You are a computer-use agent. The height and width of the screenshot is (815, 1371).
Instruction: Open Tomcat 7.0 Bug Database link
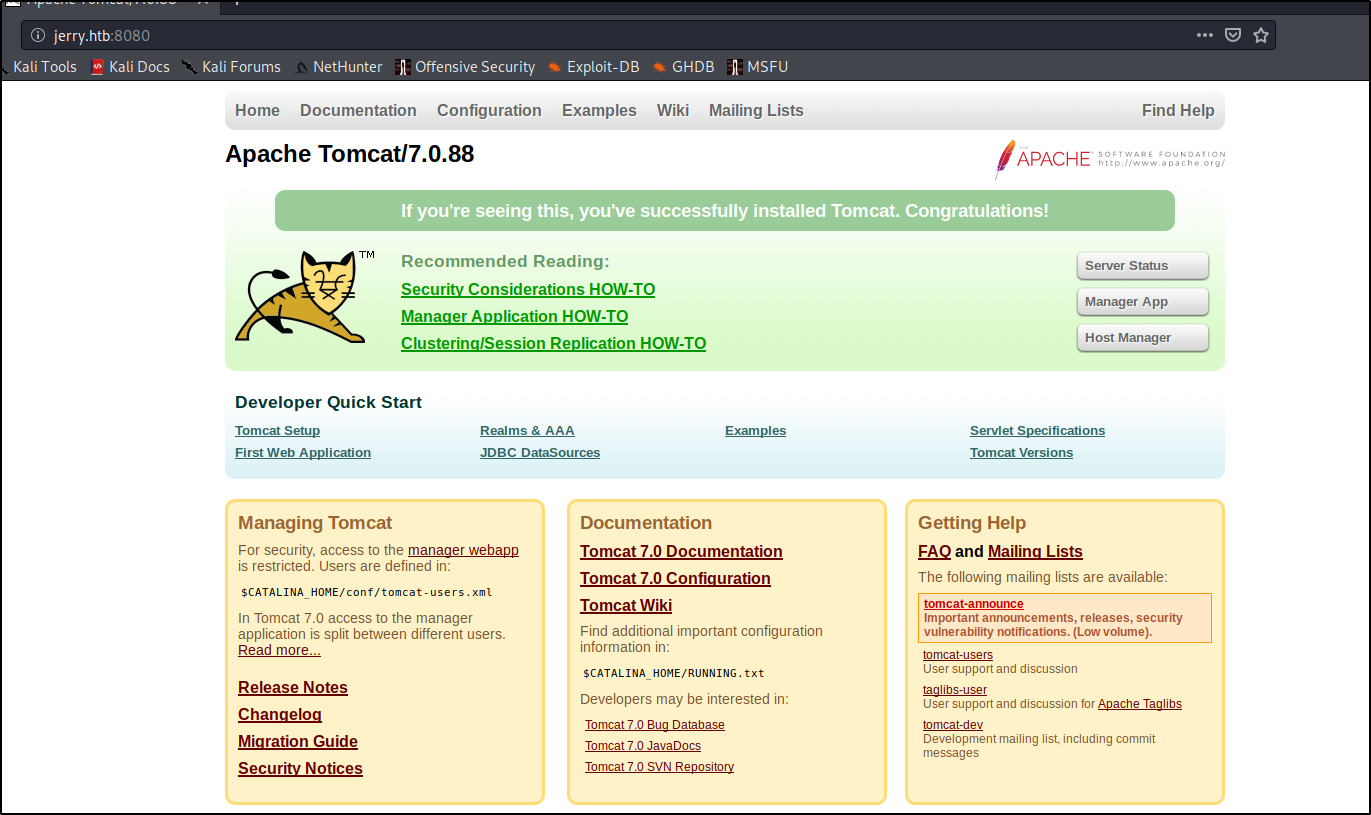click(655, 725)
